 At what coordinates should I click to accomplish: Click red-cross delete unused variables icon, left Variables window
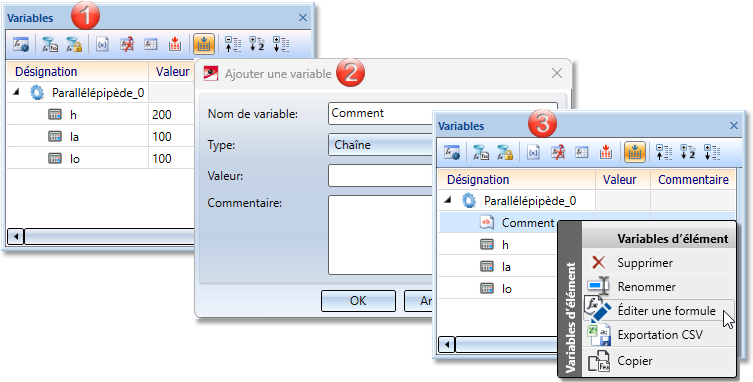(x=127, y=44)
